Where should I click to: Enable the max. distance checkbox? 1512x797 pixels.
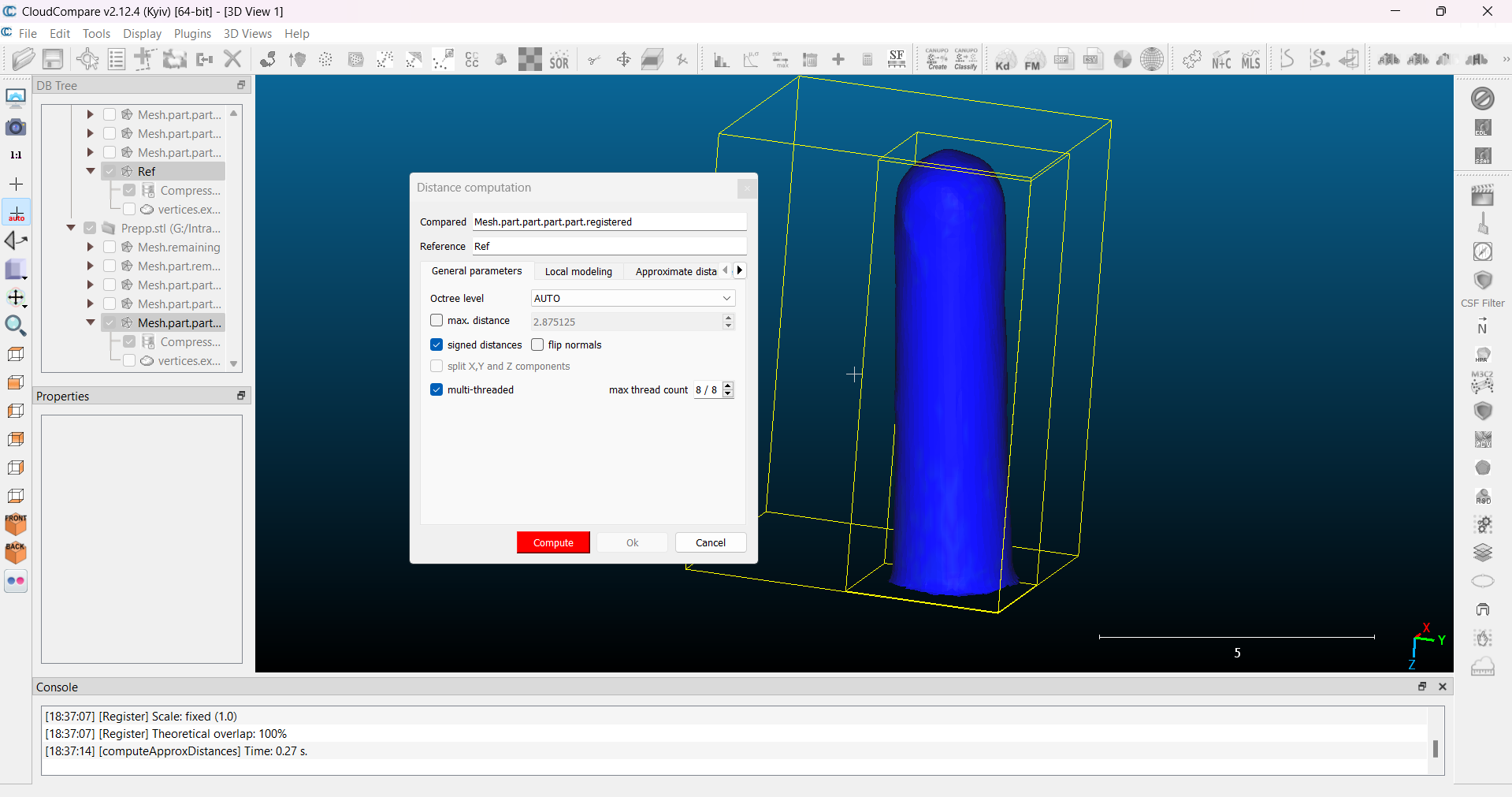(437, 321)
